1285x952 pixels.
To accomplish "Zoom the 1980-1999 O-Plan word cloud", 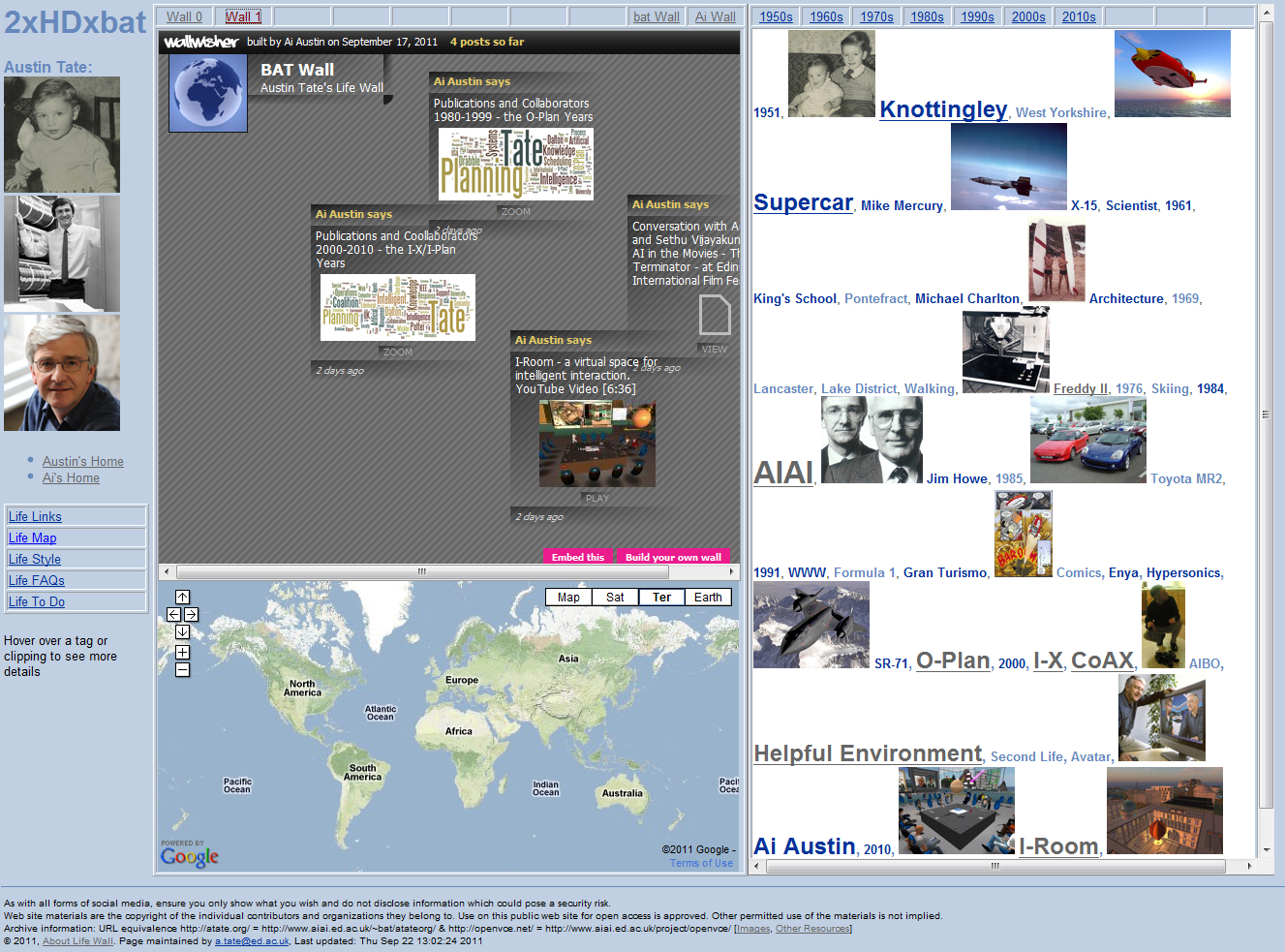I will (x=515, y=211).
